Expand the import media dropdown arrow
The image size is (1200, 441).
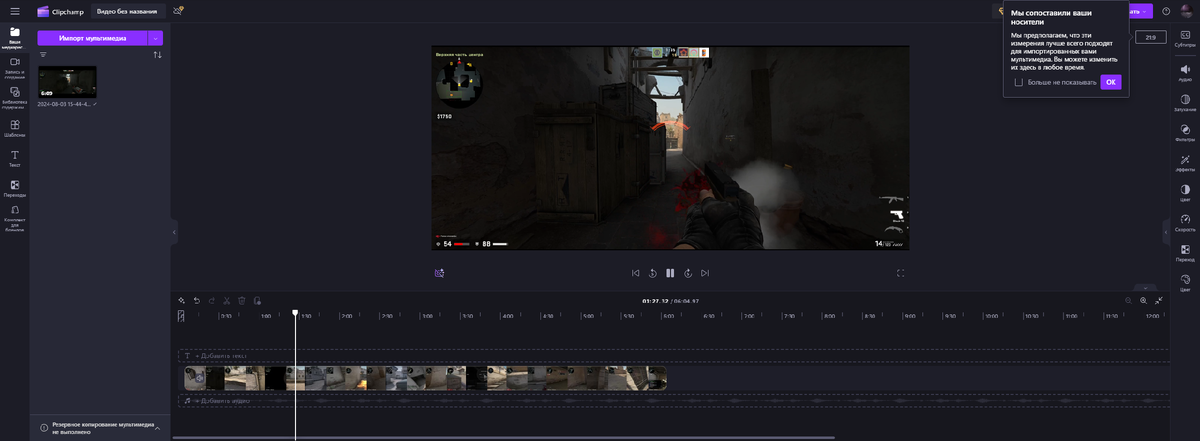[155, 38]
